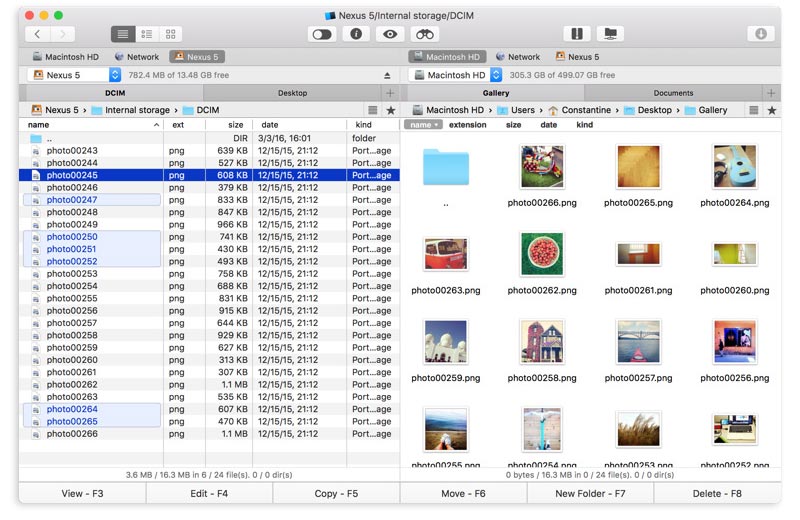
Task: Add a new tab in the left pane
Action: [x=390, y=93]
